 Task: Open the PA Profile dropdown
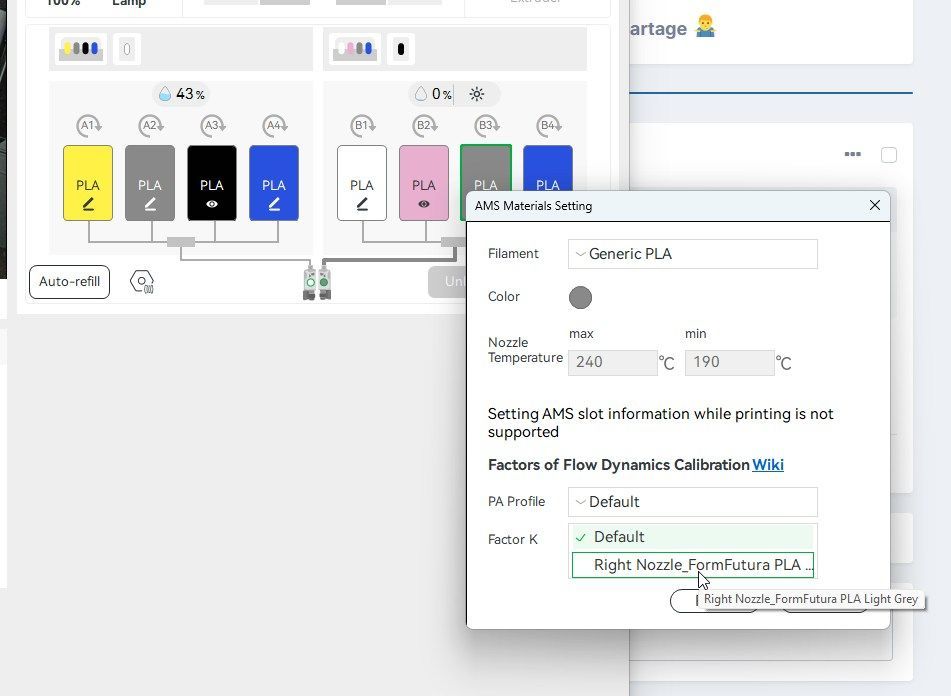(693, 502)
